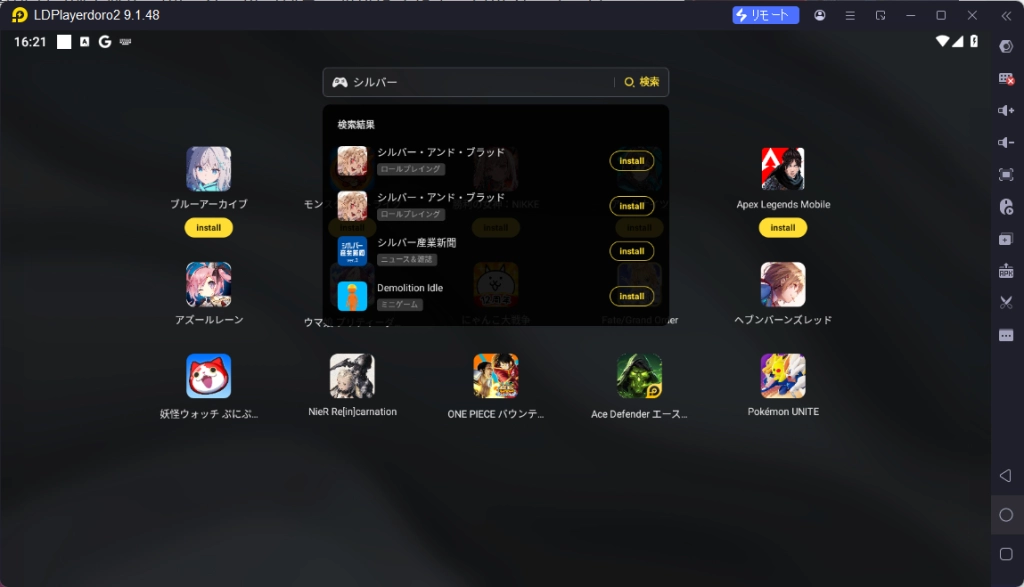Click the ミニゲーム category tag
The height and width of the screenshot is (587, 1024).
(400, 304)
